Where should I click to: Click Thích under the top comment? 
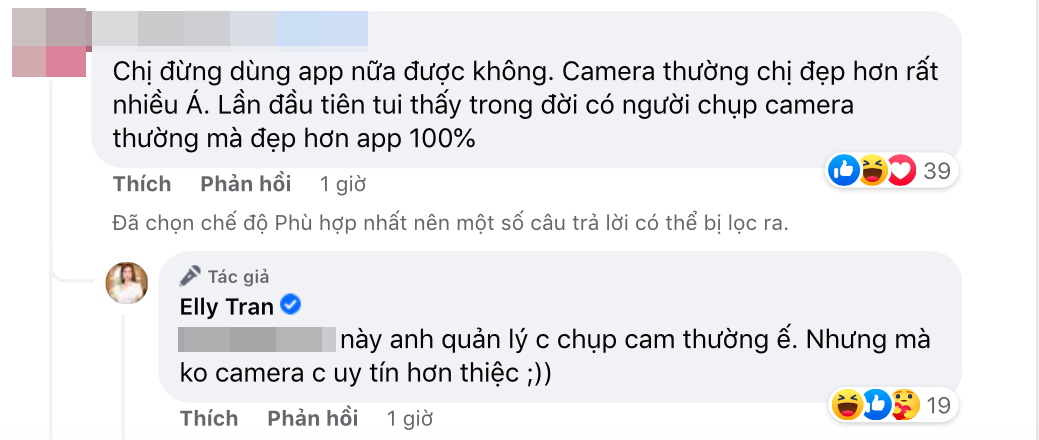point(142,184)
